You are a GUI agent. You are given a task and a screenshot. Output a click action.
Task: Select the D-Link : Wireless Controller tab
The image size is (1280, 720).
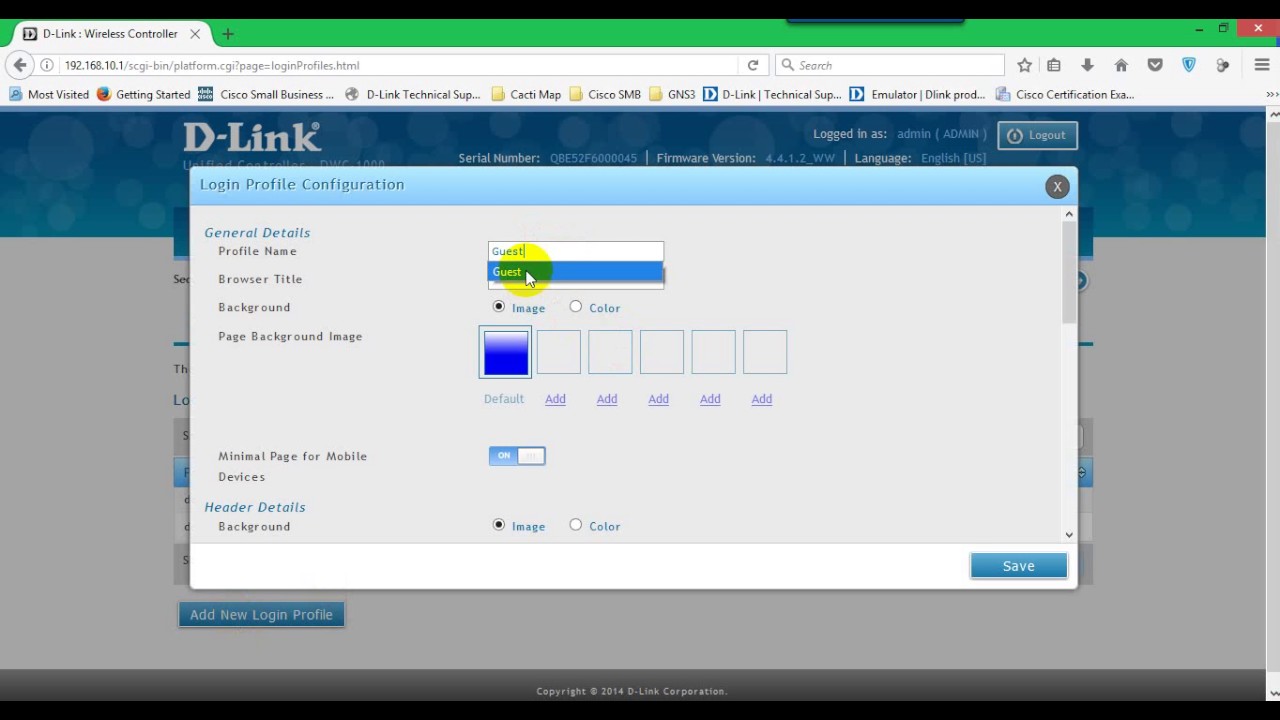pyautogui.click(x=110, y=34)
